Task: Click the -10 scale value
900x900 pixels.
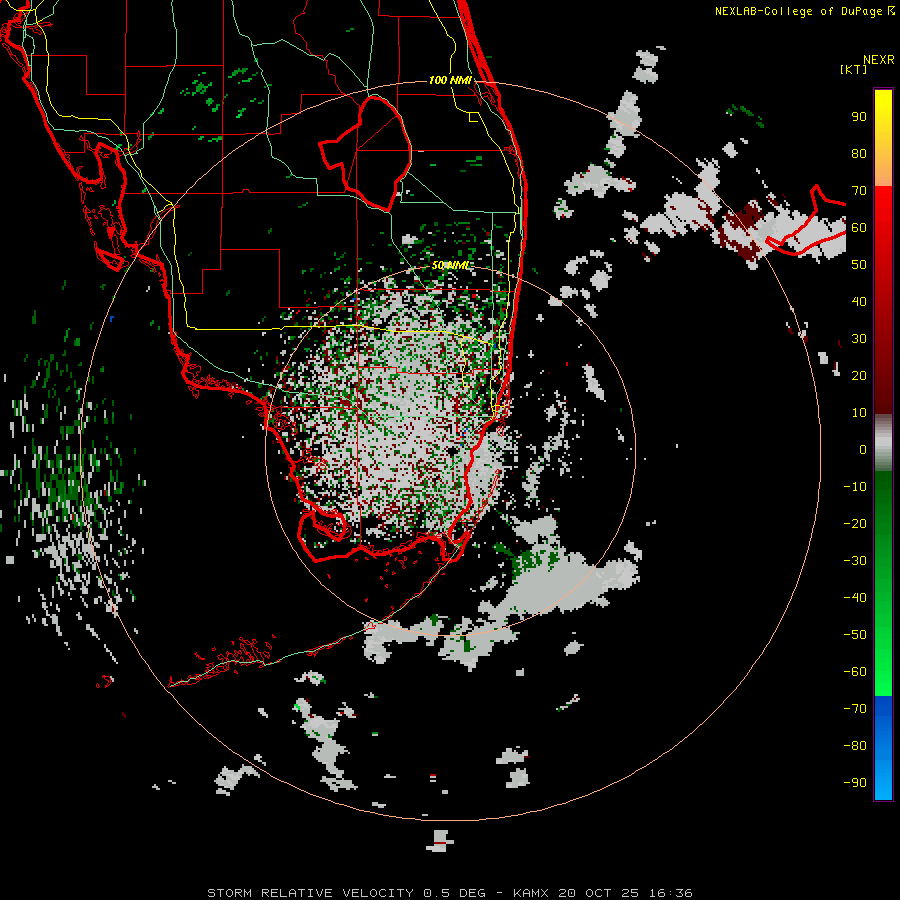Action: (855, 487)
